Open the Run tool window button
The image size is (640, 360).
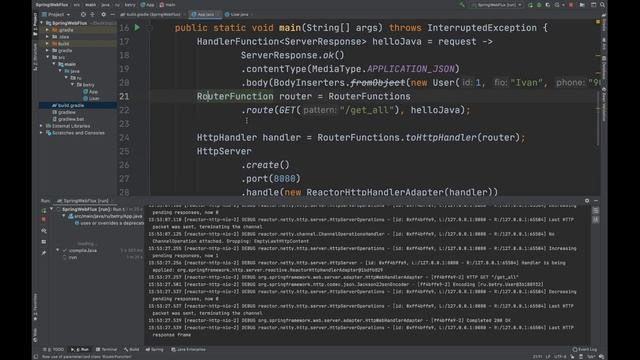coord(80,350)
